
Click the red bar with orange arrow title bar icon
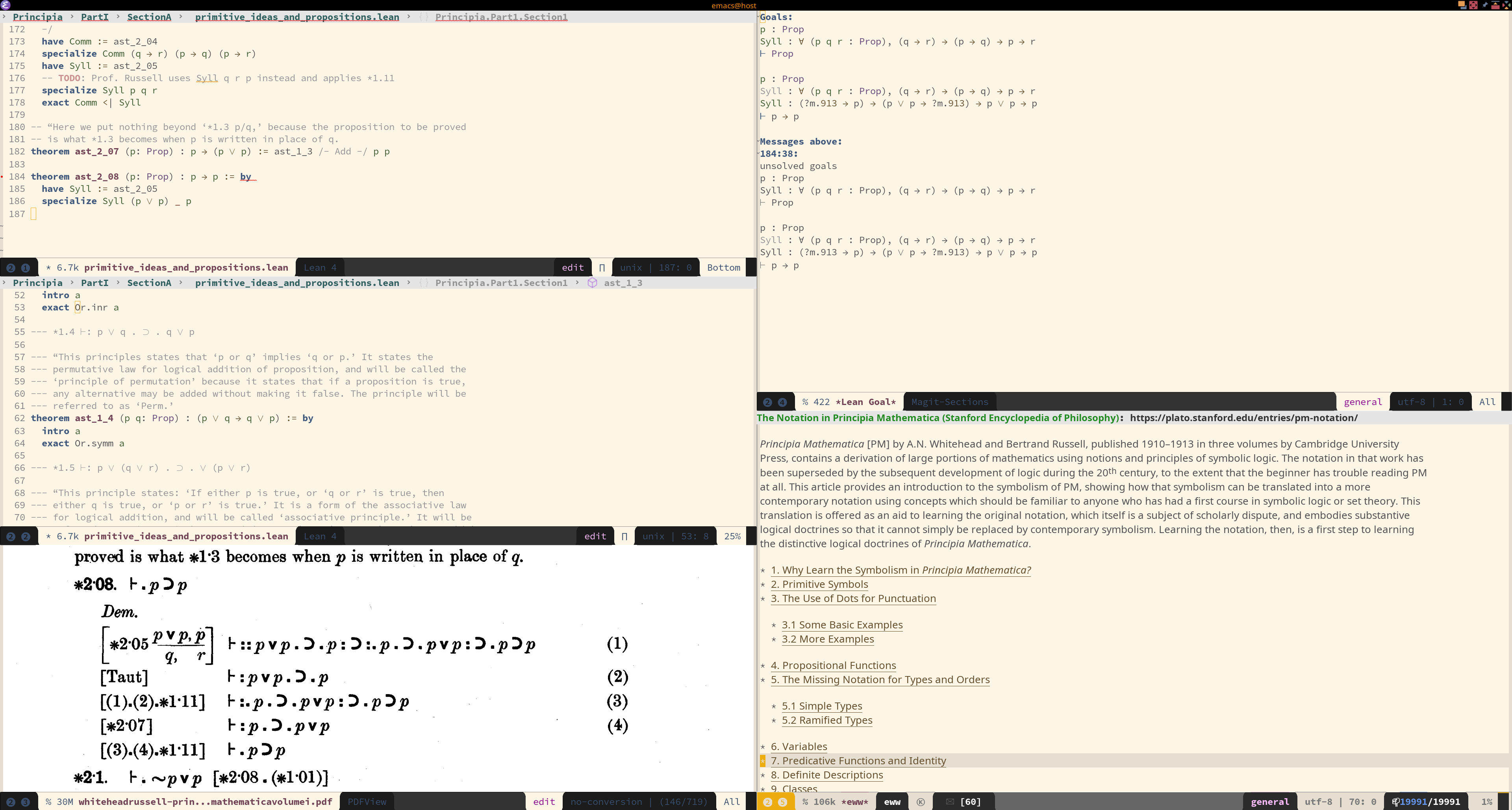pyautogui.click(x=1495, y=5)
